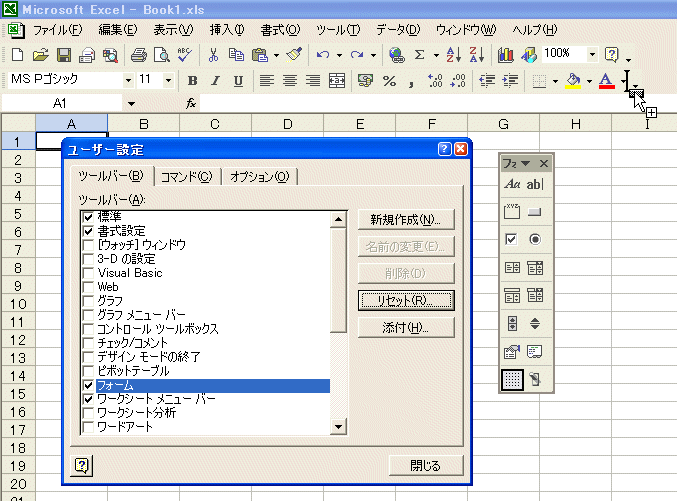Click the 新規作成(N)... button
This screenshot has height=501, width=677.
[406, 220]
